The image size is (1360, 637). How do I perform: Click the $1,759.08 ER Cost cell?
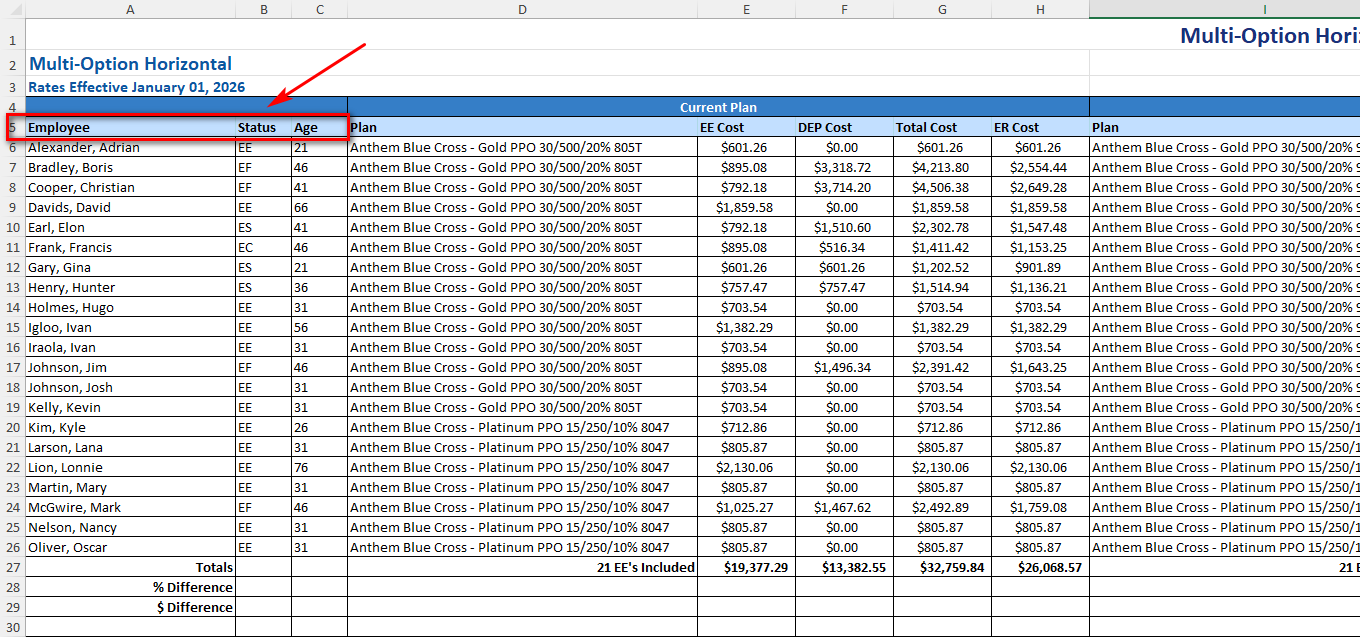tap(1040, 507)
